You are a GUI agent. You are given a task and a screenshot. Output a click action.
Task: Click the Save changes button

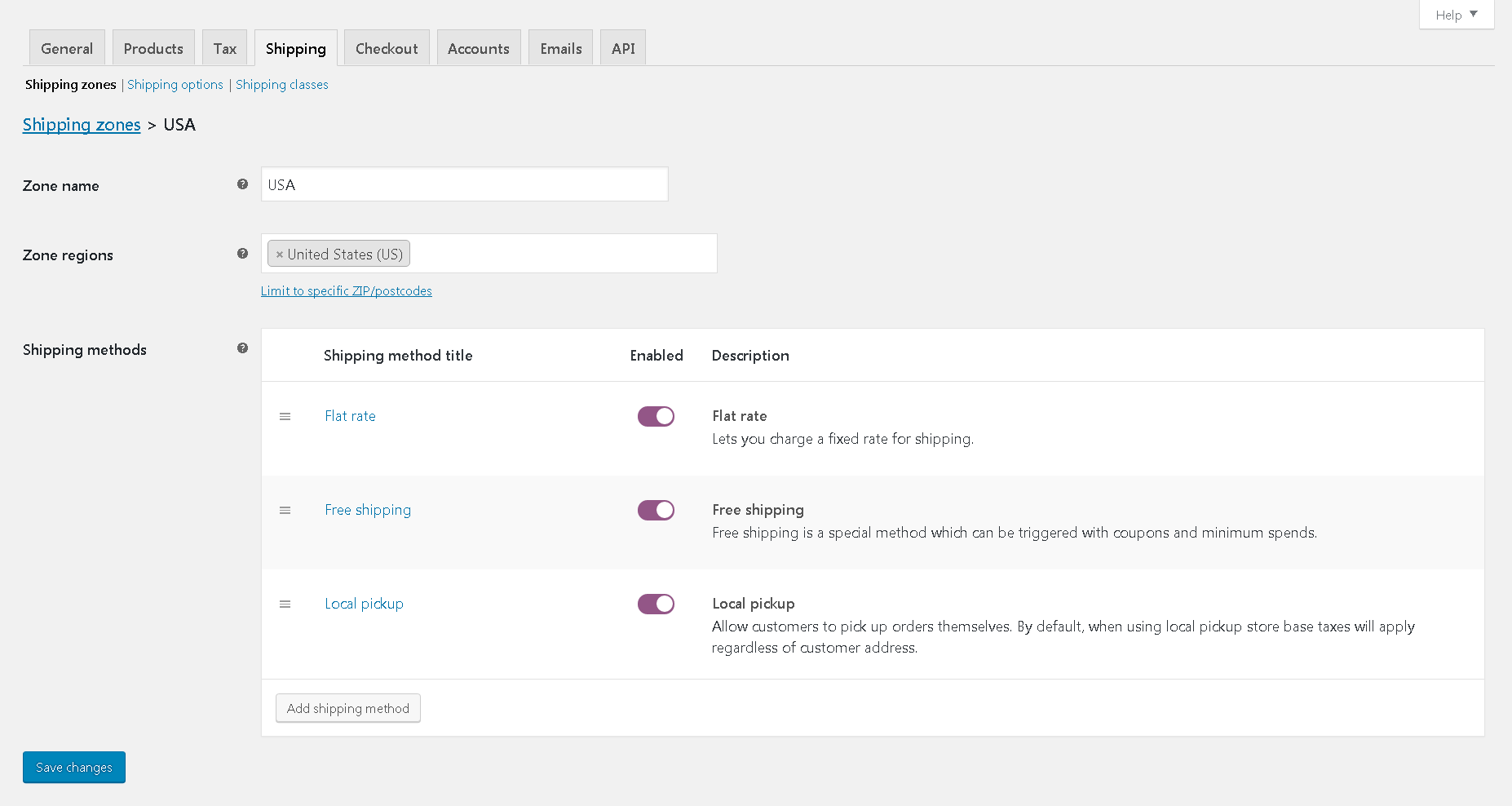73,767
